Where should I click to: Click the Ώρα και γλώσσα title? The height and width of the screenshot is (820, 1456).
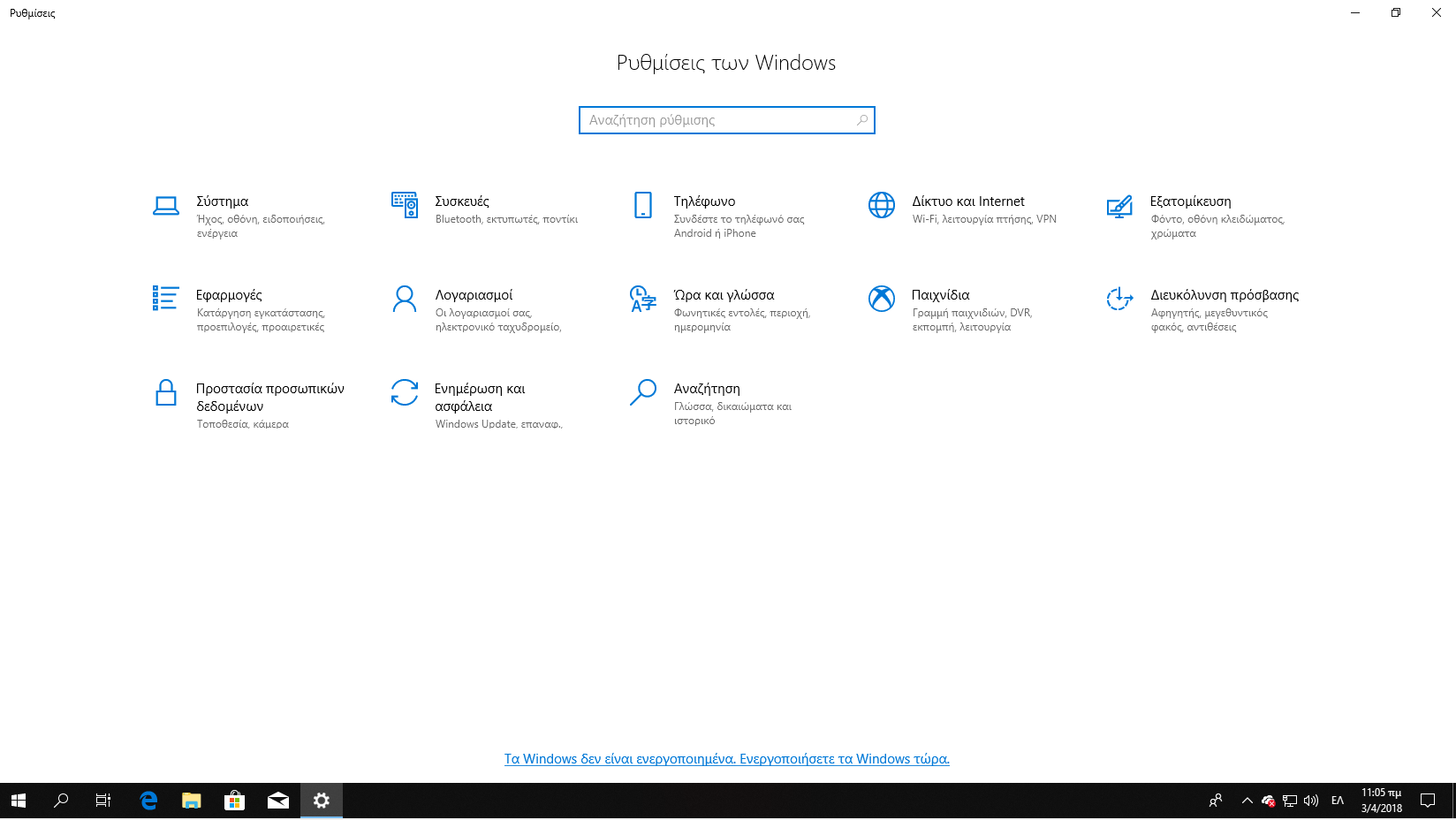pyautogui.click(x=724, y=295)
